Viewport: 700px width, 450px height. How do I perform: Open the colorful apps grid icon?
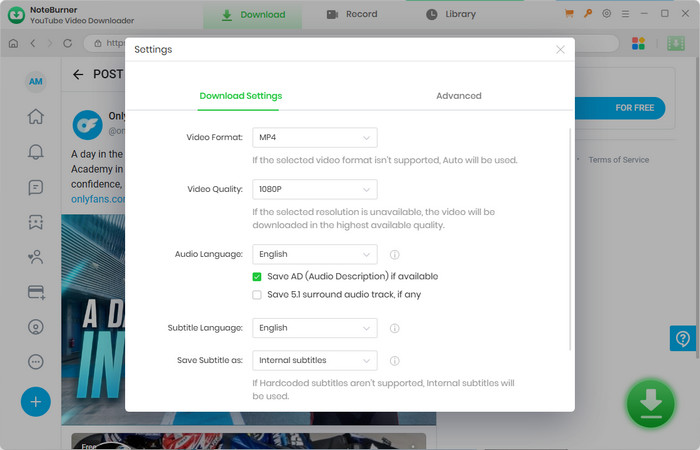click(638, 43)
